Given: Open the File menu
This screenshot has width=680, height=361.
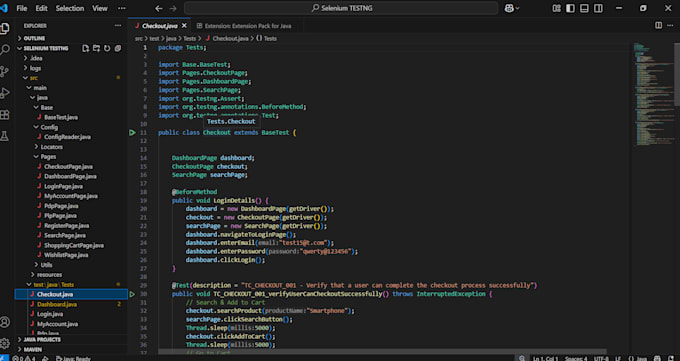Looking at the screenshot, I should tap(22, 8).
